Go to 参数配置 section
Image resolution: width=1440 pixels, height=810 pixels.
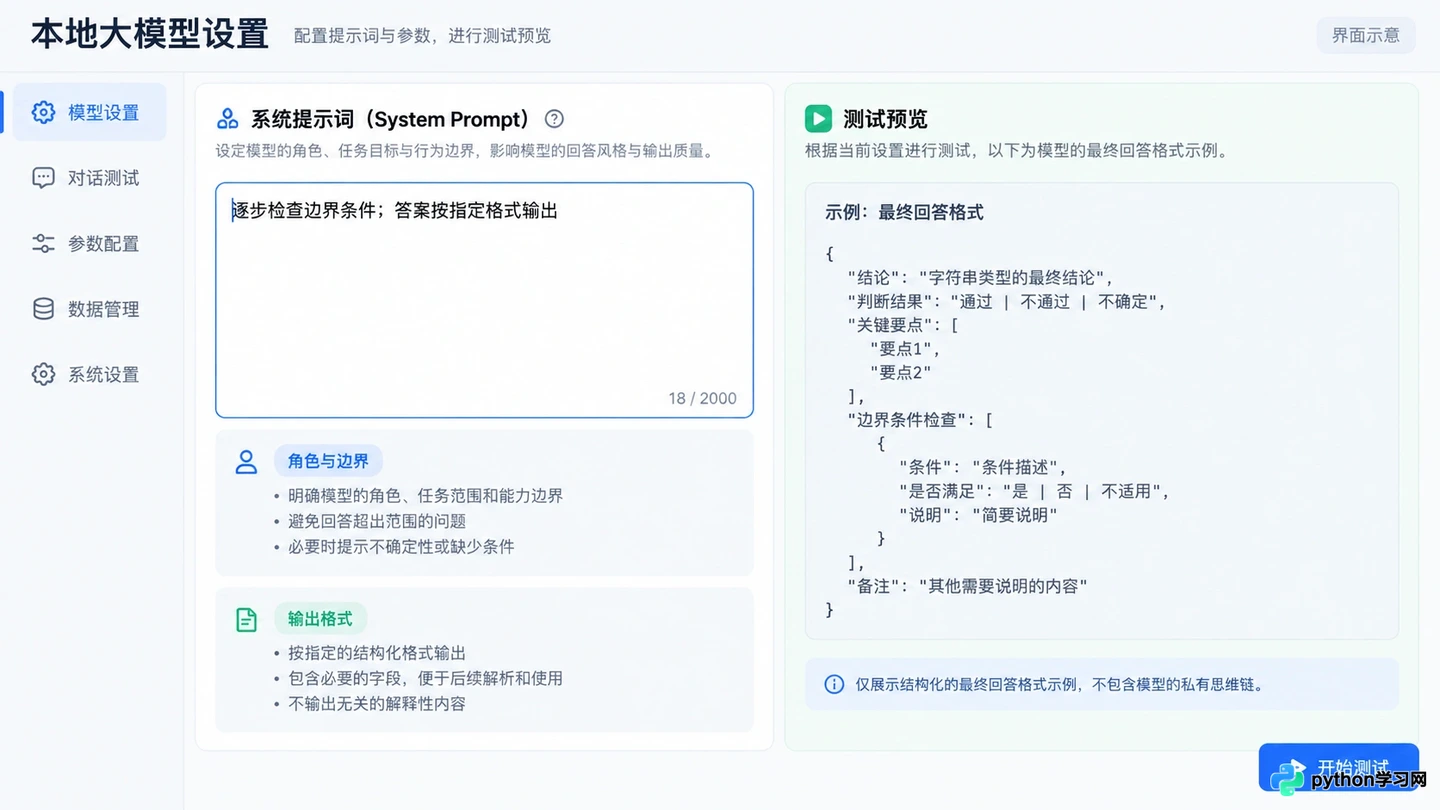(x=90, y=243)
